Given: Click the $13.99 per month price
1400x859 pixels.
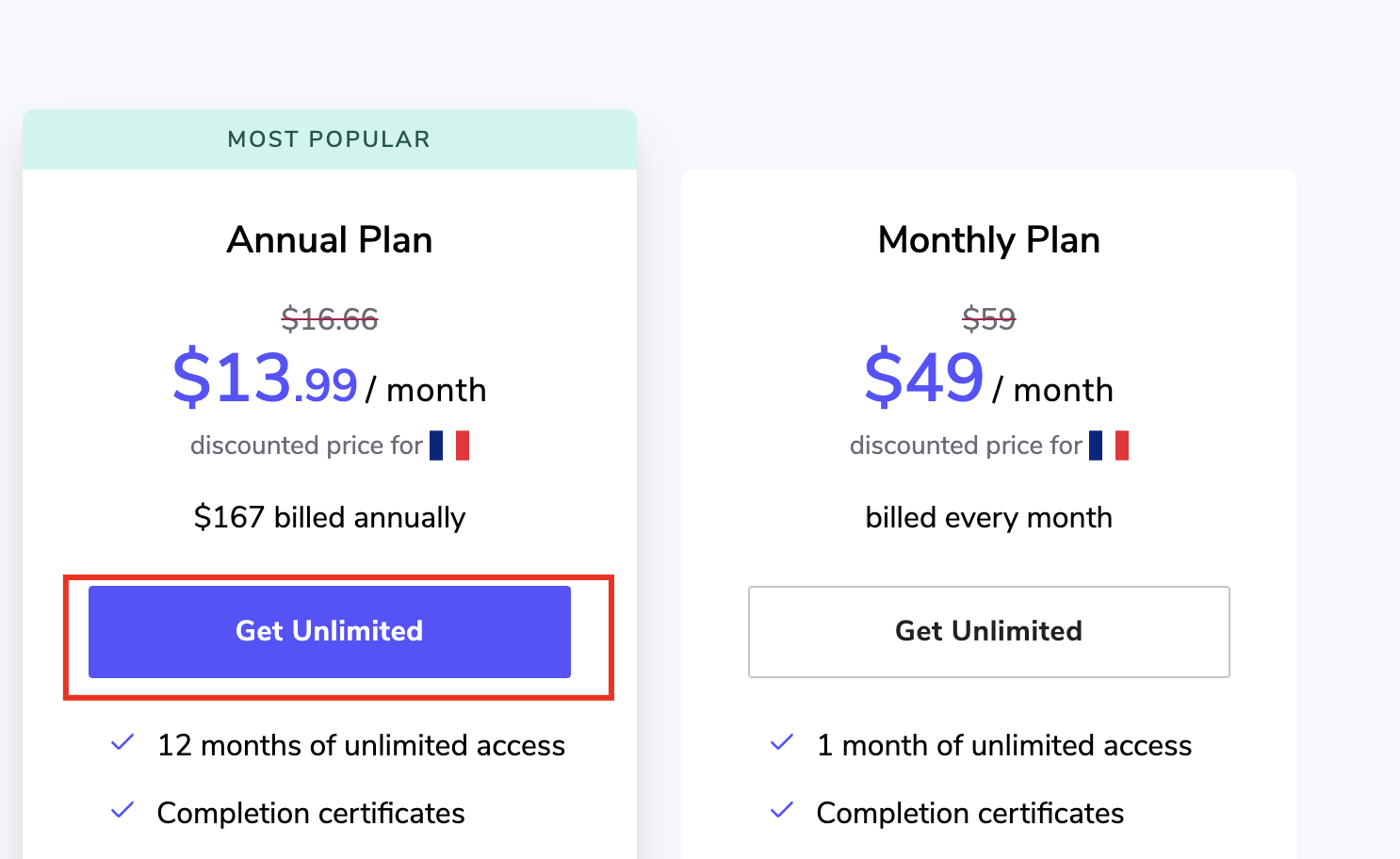Looking at the screenshot, I should click(330, 379).
